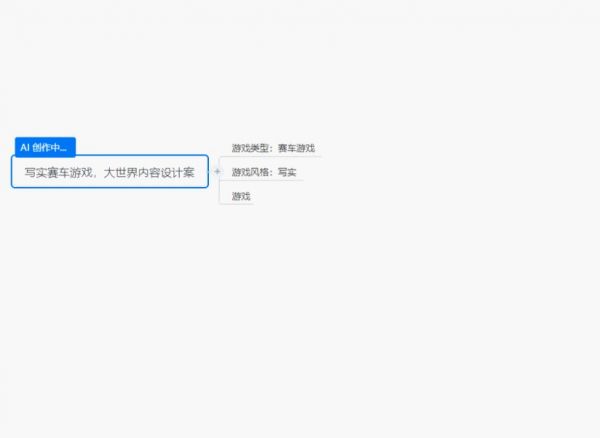
Task: Click the AI 创作中 status badge
Action: pyautogui.click(x=44, y=147)
